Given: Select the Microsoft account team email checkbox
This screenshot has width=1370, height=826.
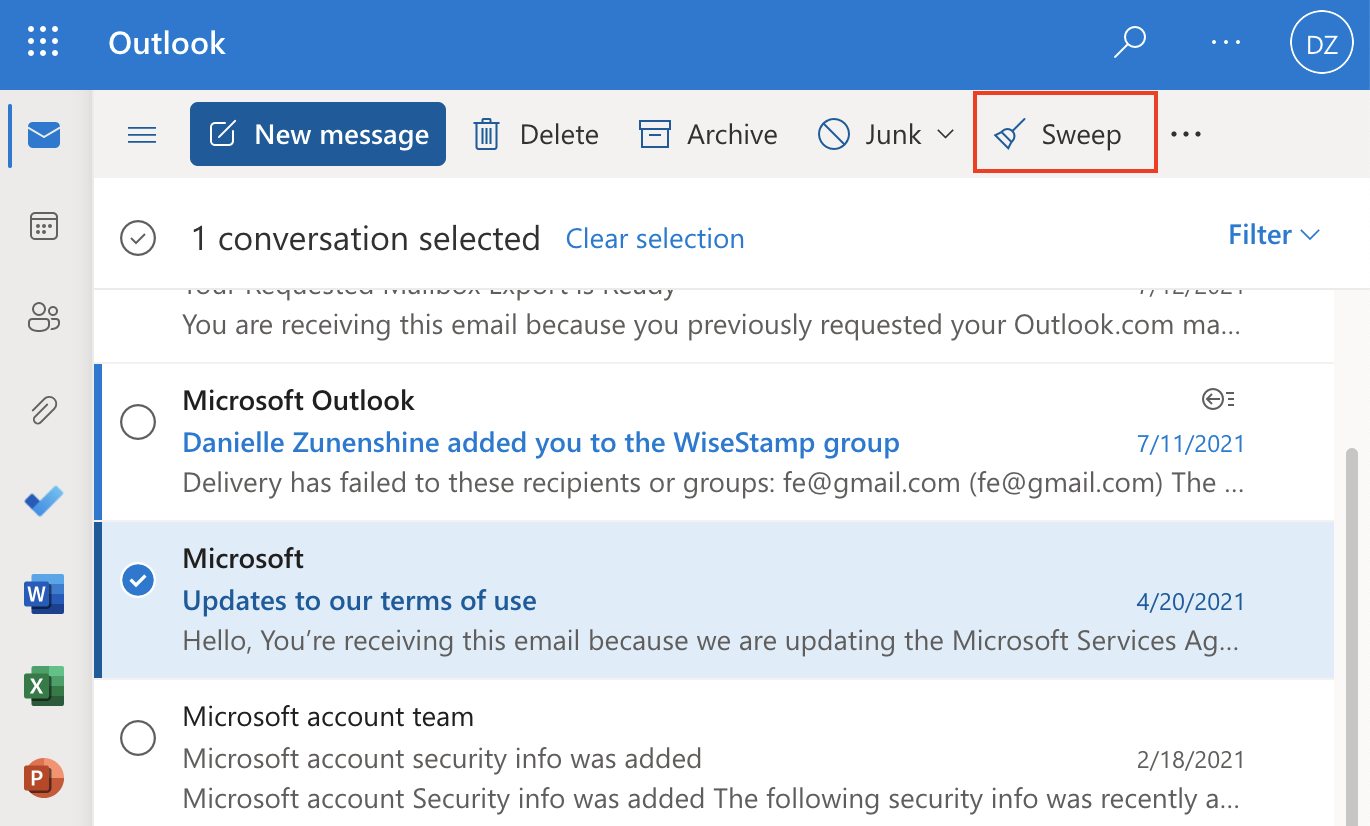Looking at the screenshot, I should [138, 738].
